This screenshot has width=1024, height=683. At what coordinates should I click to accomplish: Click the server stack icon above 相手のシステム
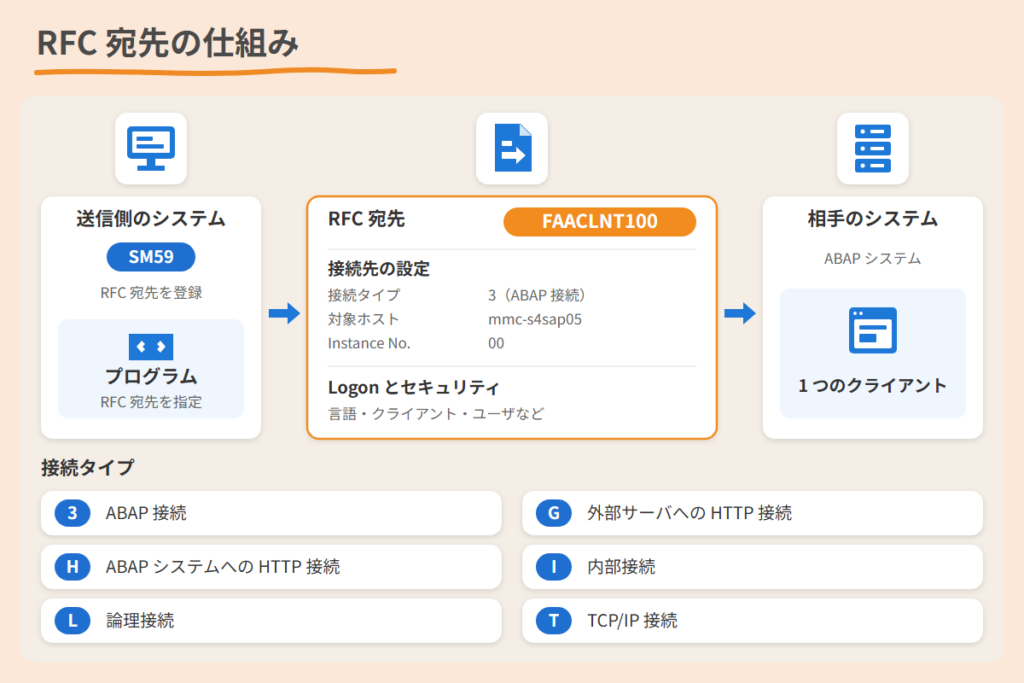coord(872,148)
